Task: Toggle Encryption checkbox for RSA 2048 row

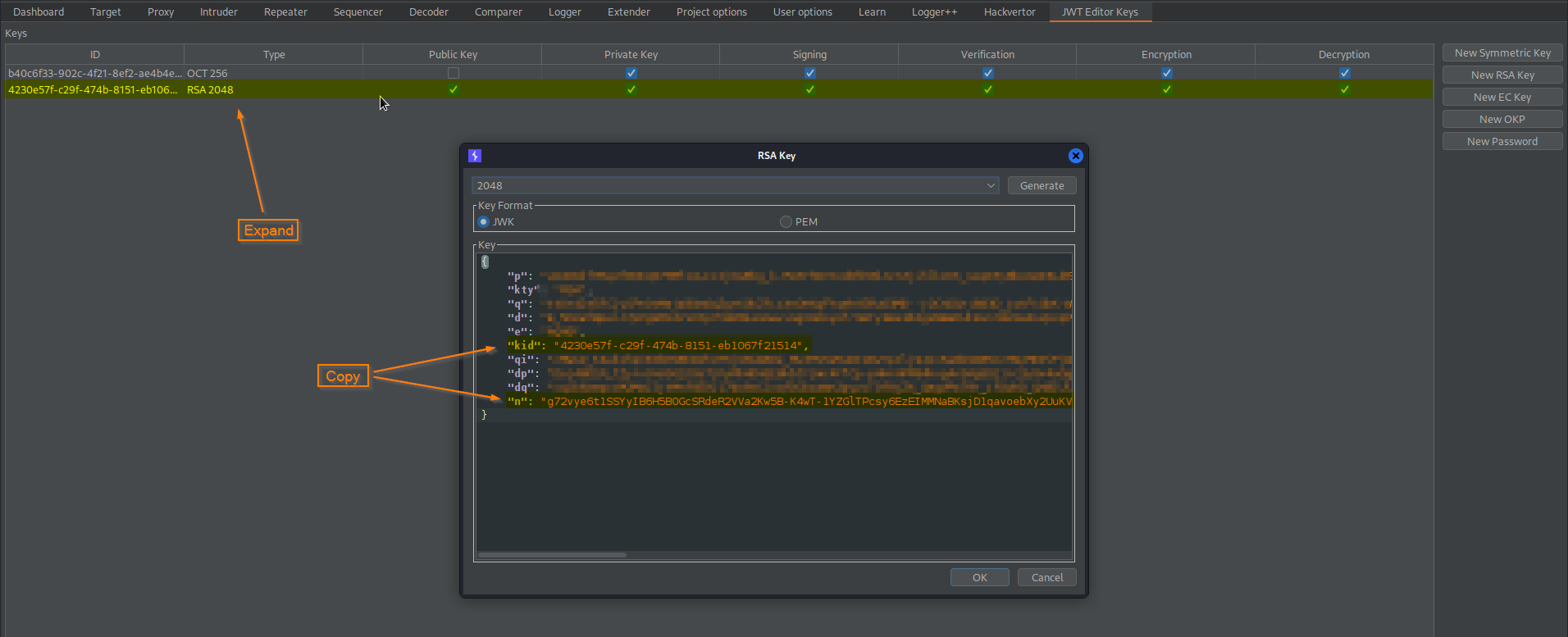Action: 1167,89
